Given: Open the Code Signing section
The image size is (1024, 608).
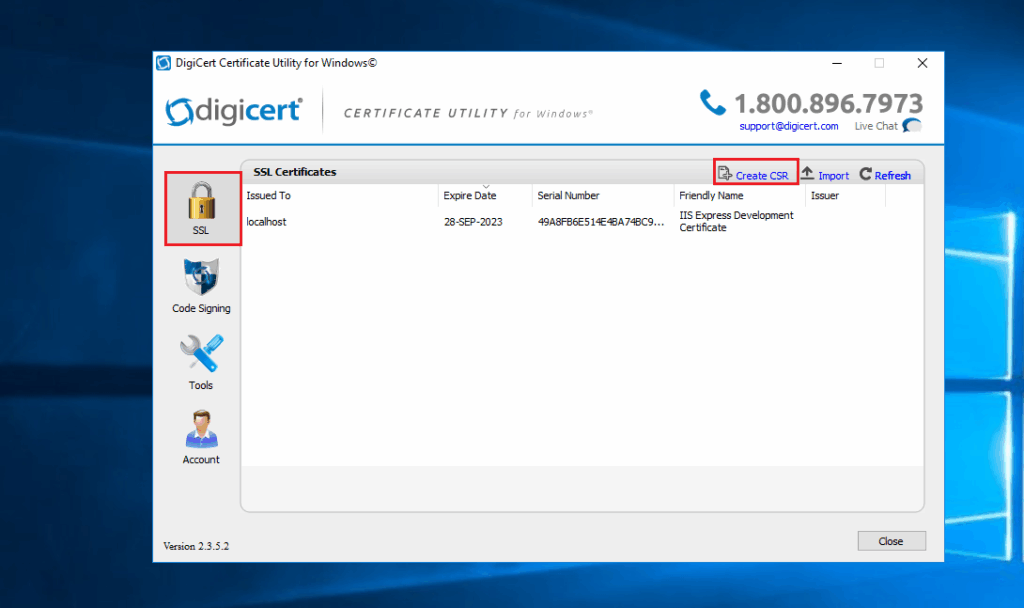Looking at the screenshot, I should tap(201, 286).
